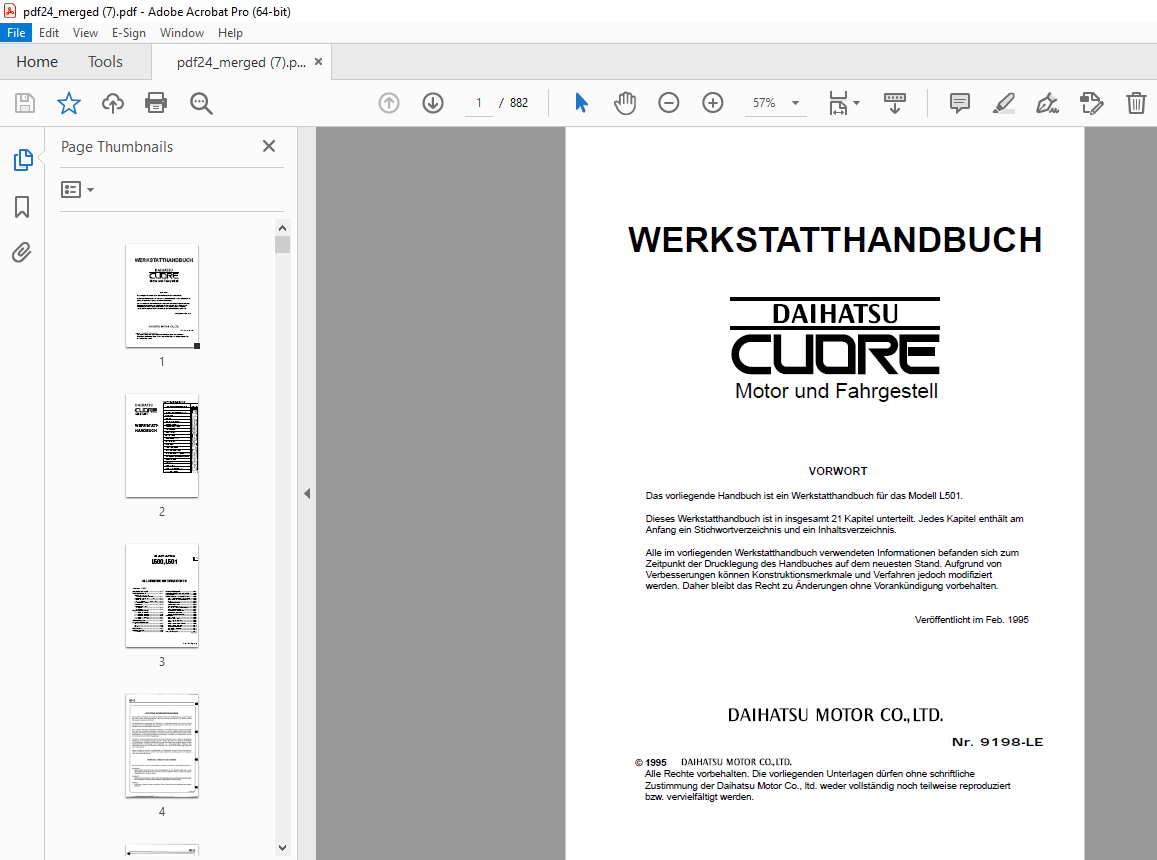Click thumbnails scrollbar down arrow

[x=283, y=848]
